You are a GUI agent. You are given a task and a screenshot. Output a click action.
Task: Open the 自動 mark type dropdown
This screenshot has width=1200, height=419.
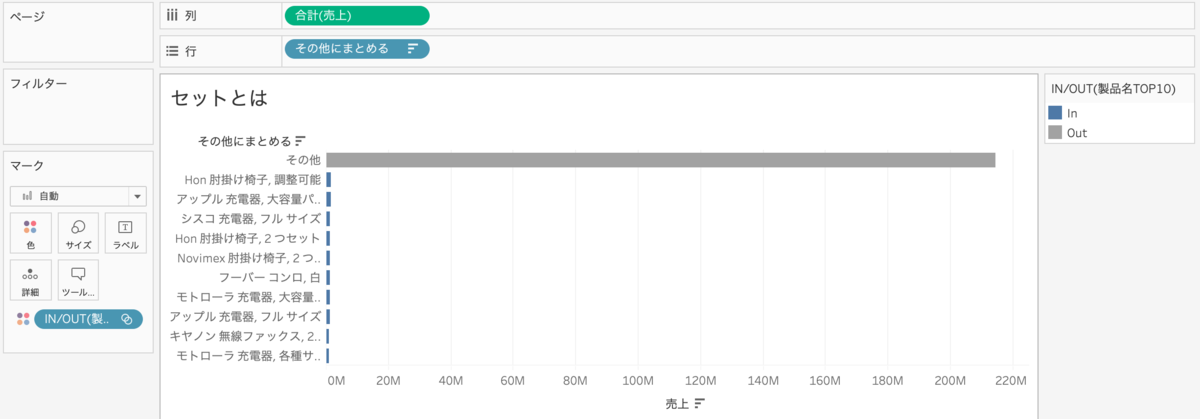pyautogui.click(x=78, y=196)
